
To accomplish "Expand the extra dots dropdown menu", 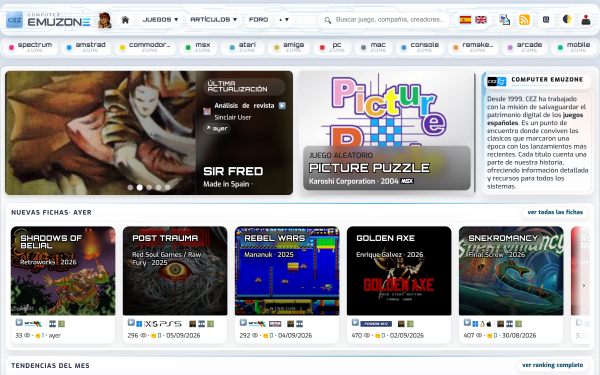I will click(284, 20).
